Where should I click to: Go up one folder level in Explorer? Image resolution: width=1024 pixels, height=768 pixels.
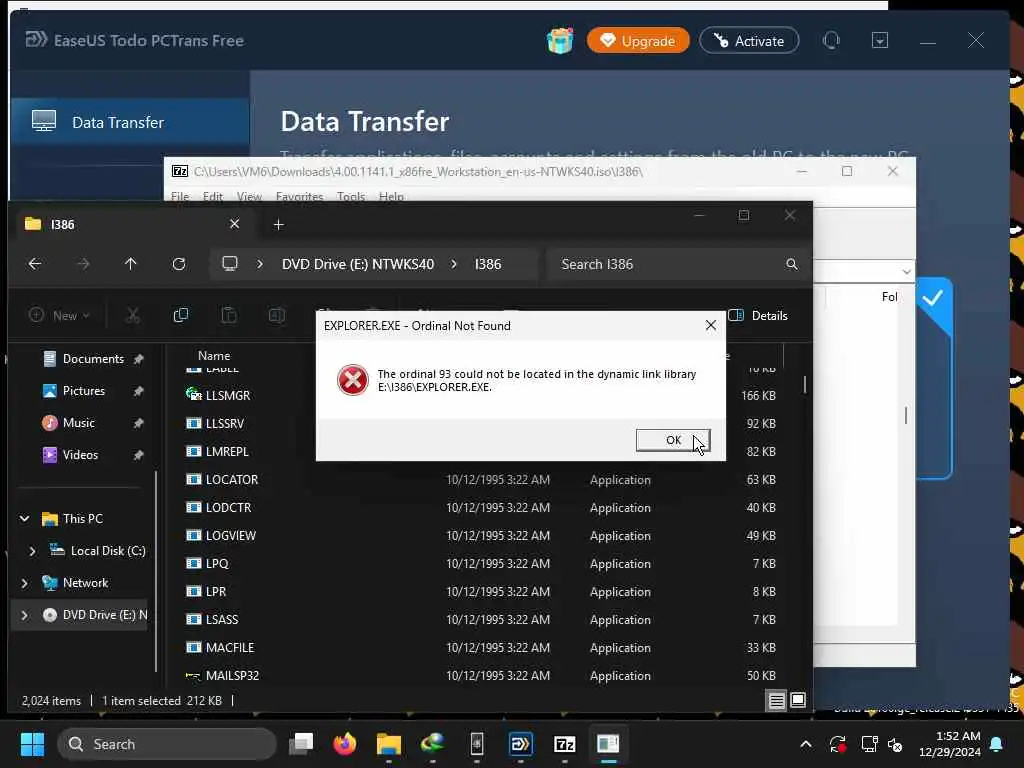(x=131, y=264)
